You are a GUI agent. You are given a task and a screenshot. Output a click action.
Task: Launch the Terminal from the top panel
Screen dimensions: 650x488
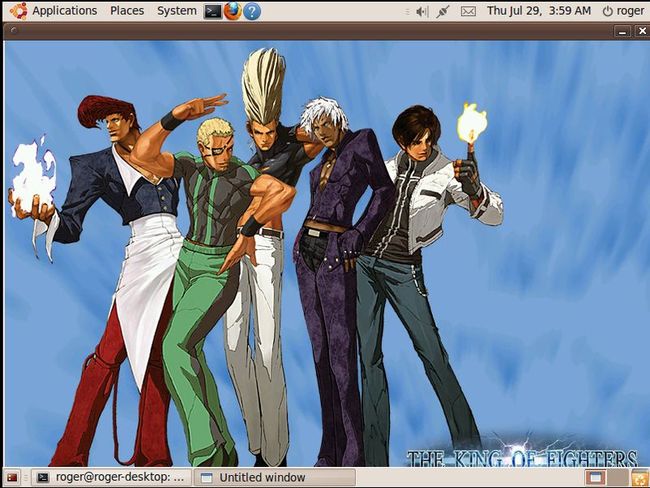[212, 11]
